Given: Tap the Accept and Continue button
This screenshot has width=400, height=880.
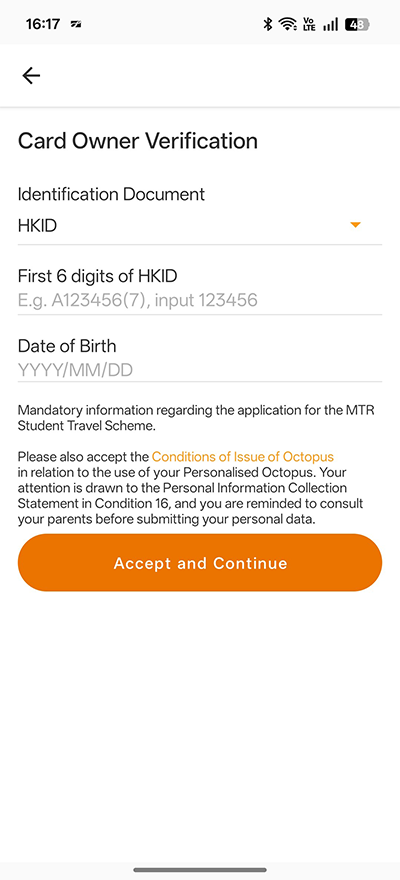Looking at the screenshot, I should [x=200, y=562].
